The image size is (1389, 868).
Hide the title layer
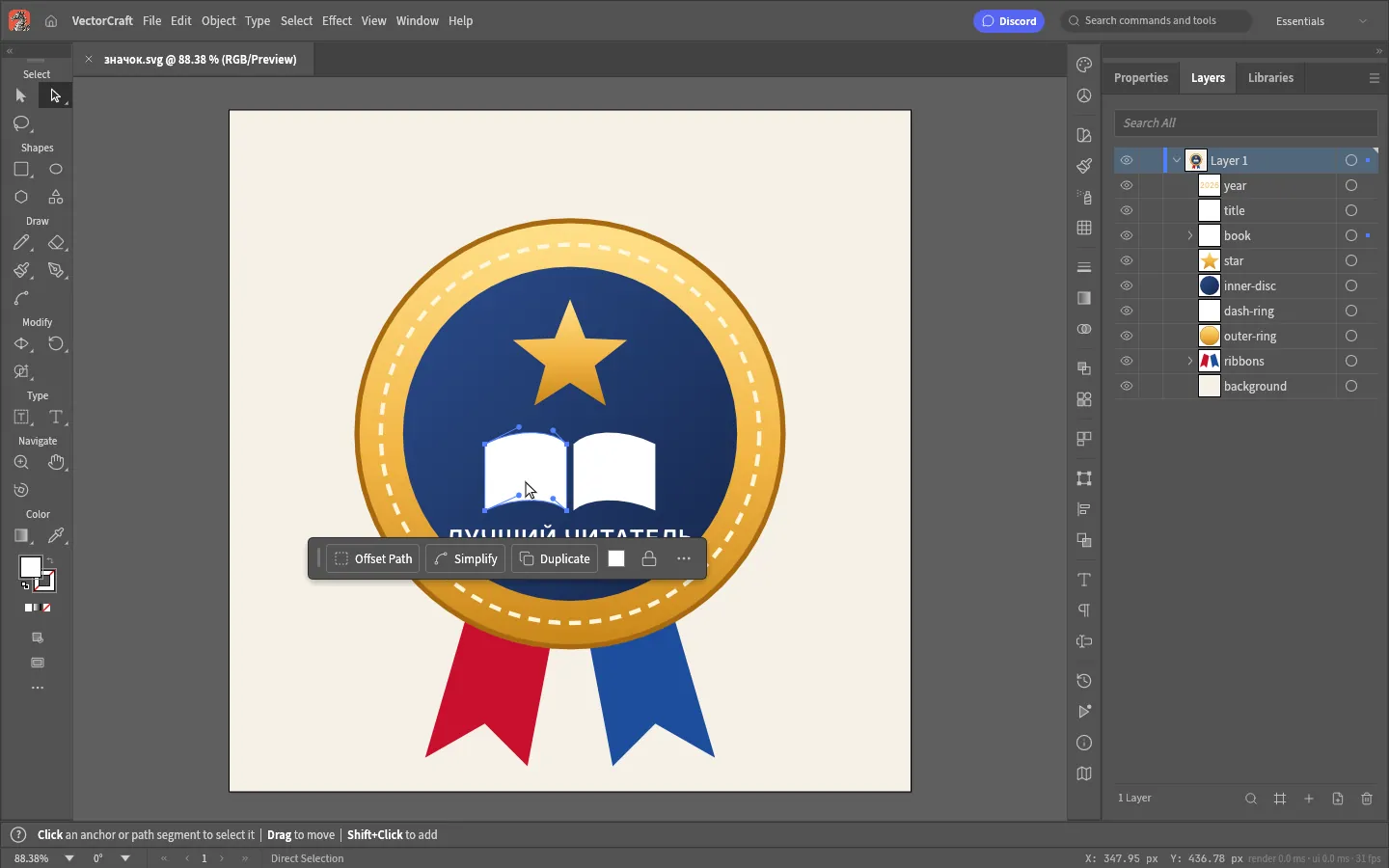click(1127, 210)
